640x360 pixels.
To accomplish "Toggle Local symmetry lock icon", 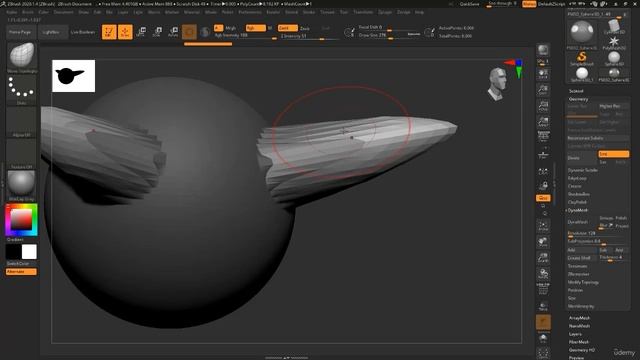I will (x=543, y=186).
